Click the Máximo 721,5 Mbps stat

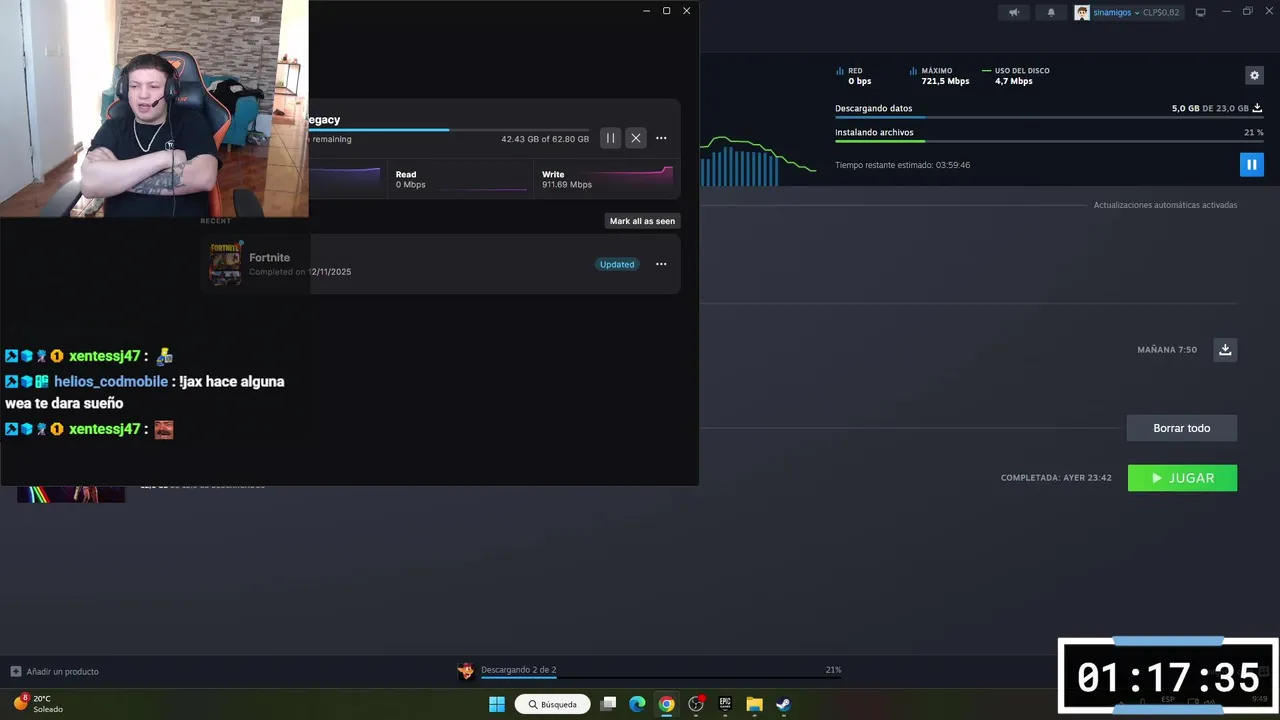(x=939, y=76)
